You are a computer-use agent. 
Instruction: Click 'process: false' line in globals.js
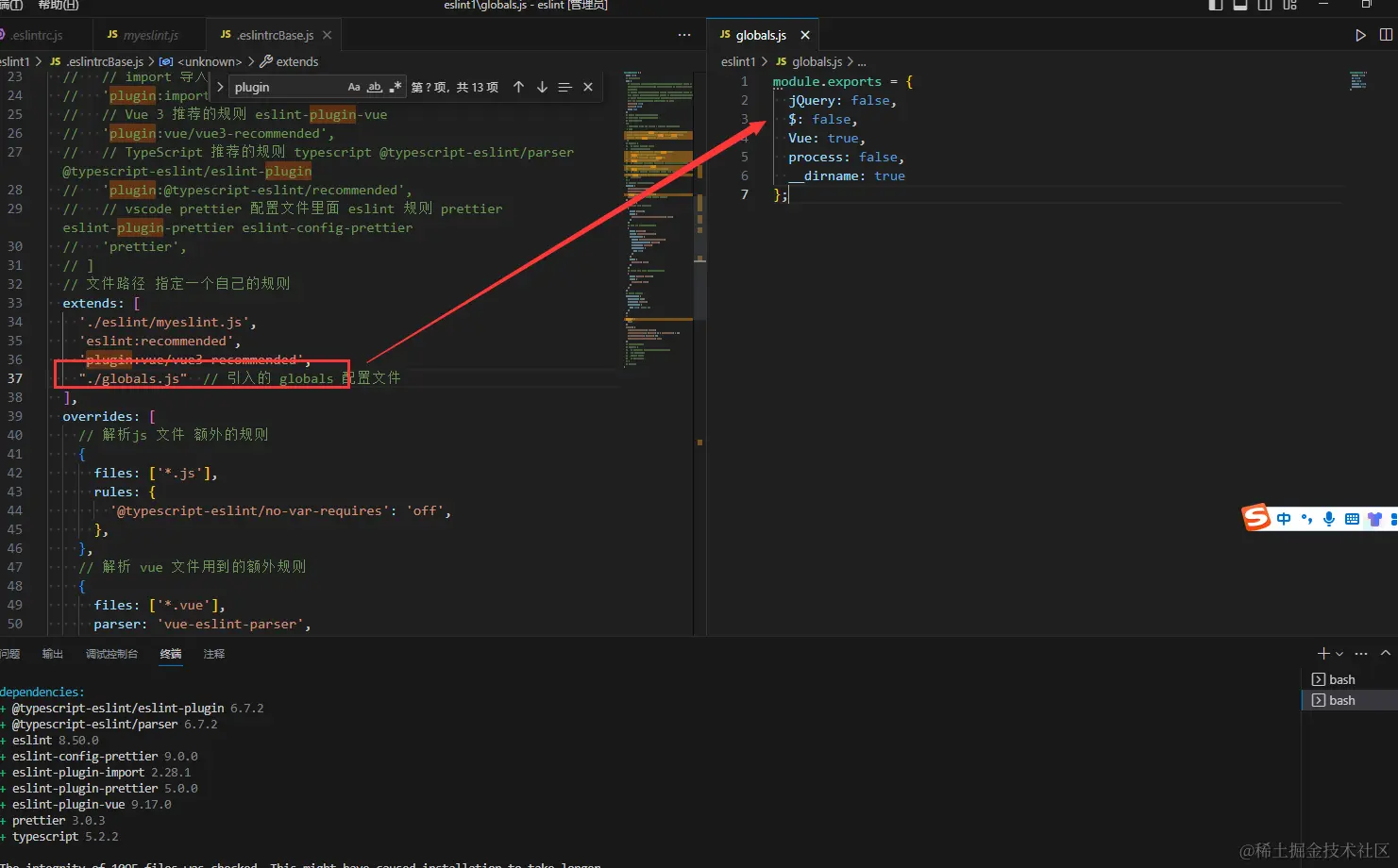[x=846, y=158]
